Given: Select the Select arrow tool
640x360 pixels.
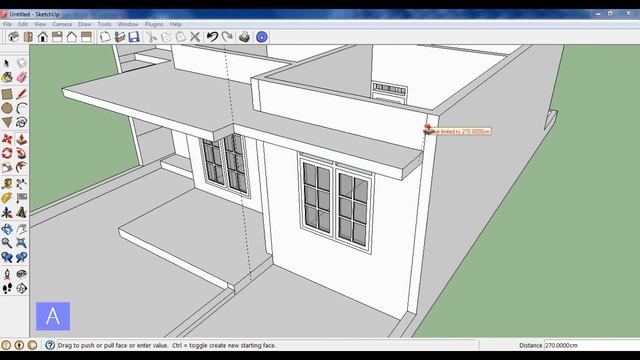Looking at the screenshot, I should pyautogui.click(x=7, y=63).
